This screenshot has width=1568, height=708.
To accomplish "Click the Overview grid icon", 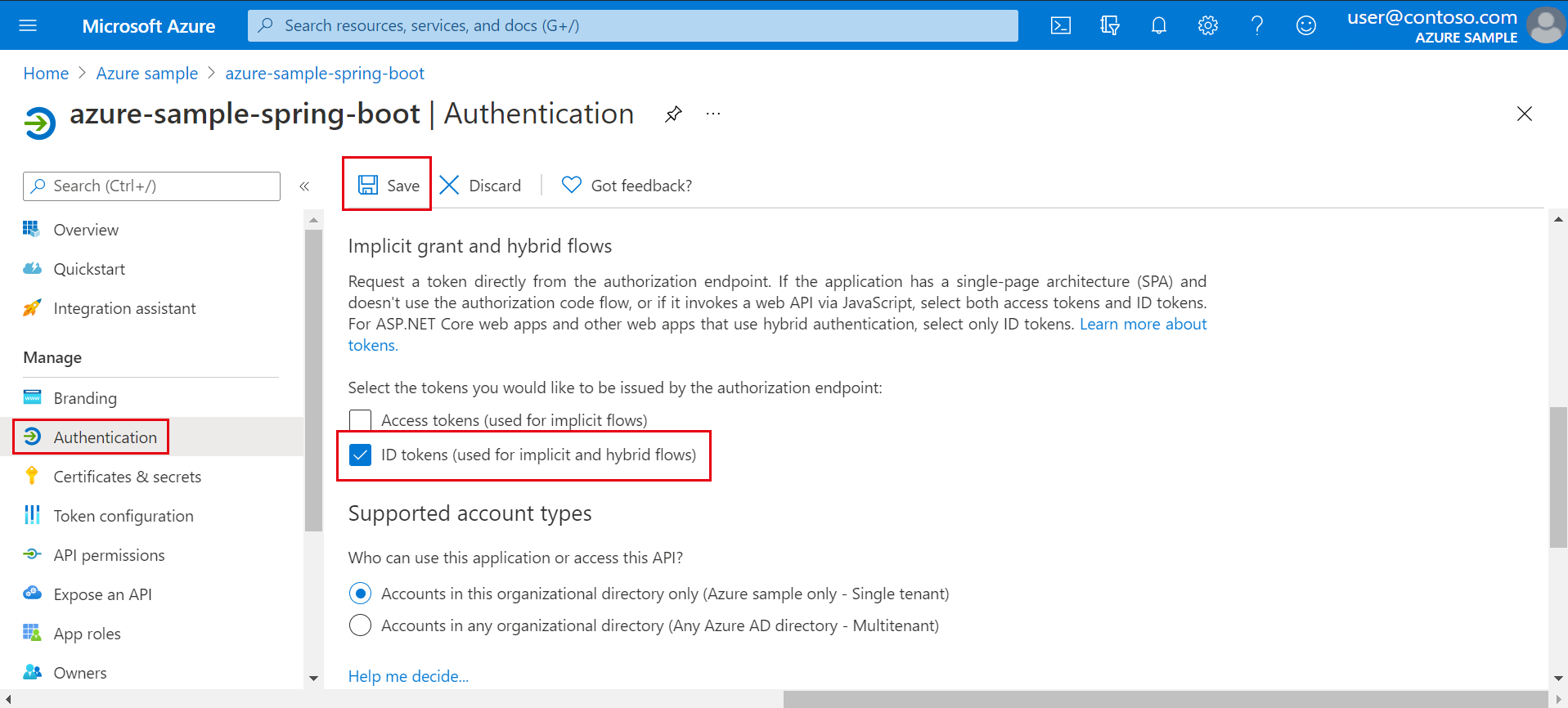I will click(x=32, y=229).
